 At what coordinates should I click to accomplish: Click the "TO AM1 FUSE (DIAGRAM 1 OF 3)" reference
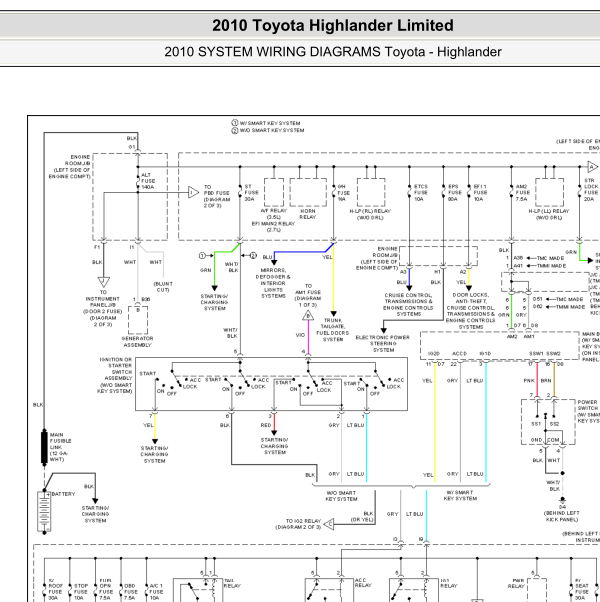(x=308, y=295)
